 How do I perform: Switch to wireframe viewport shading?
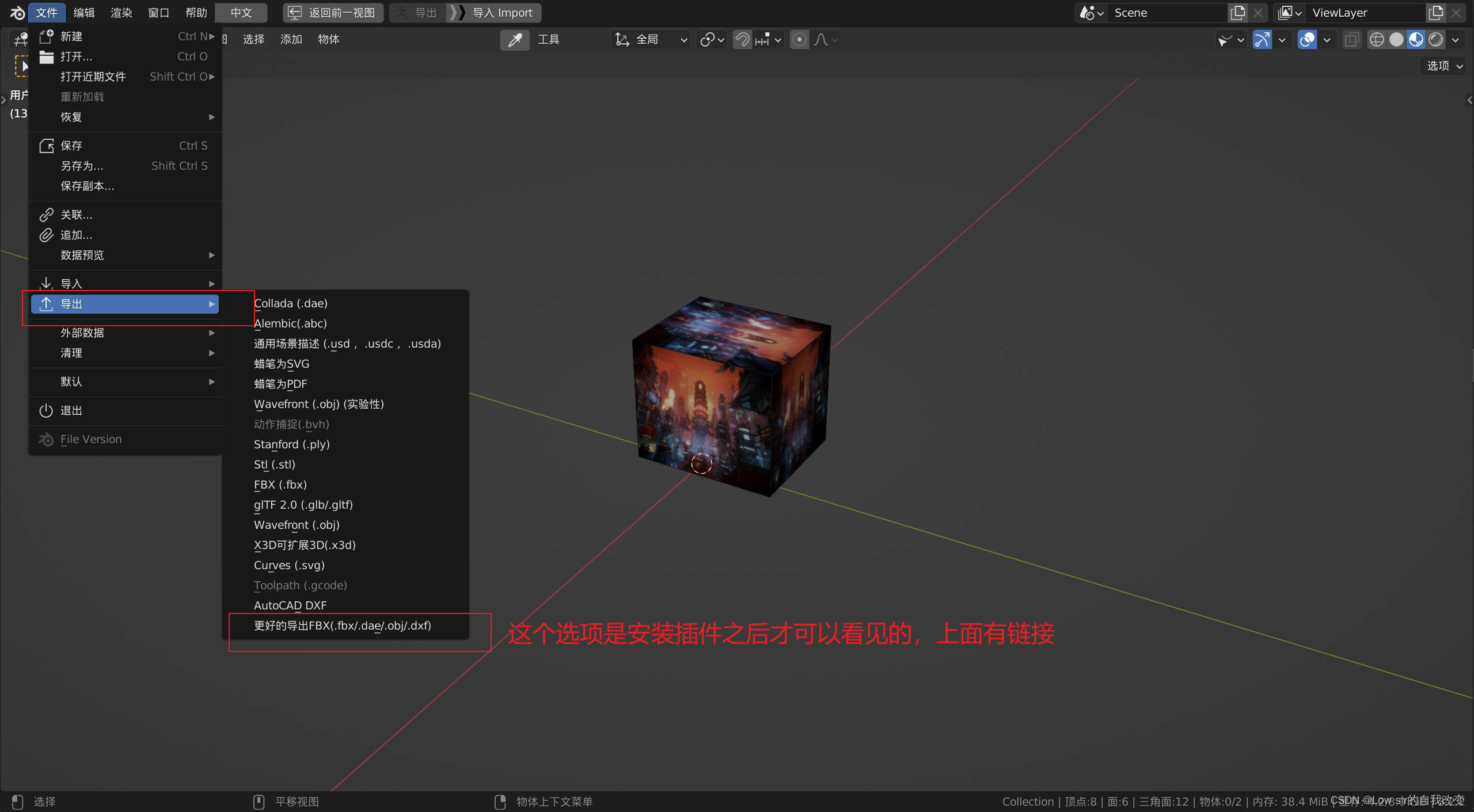1376,40
